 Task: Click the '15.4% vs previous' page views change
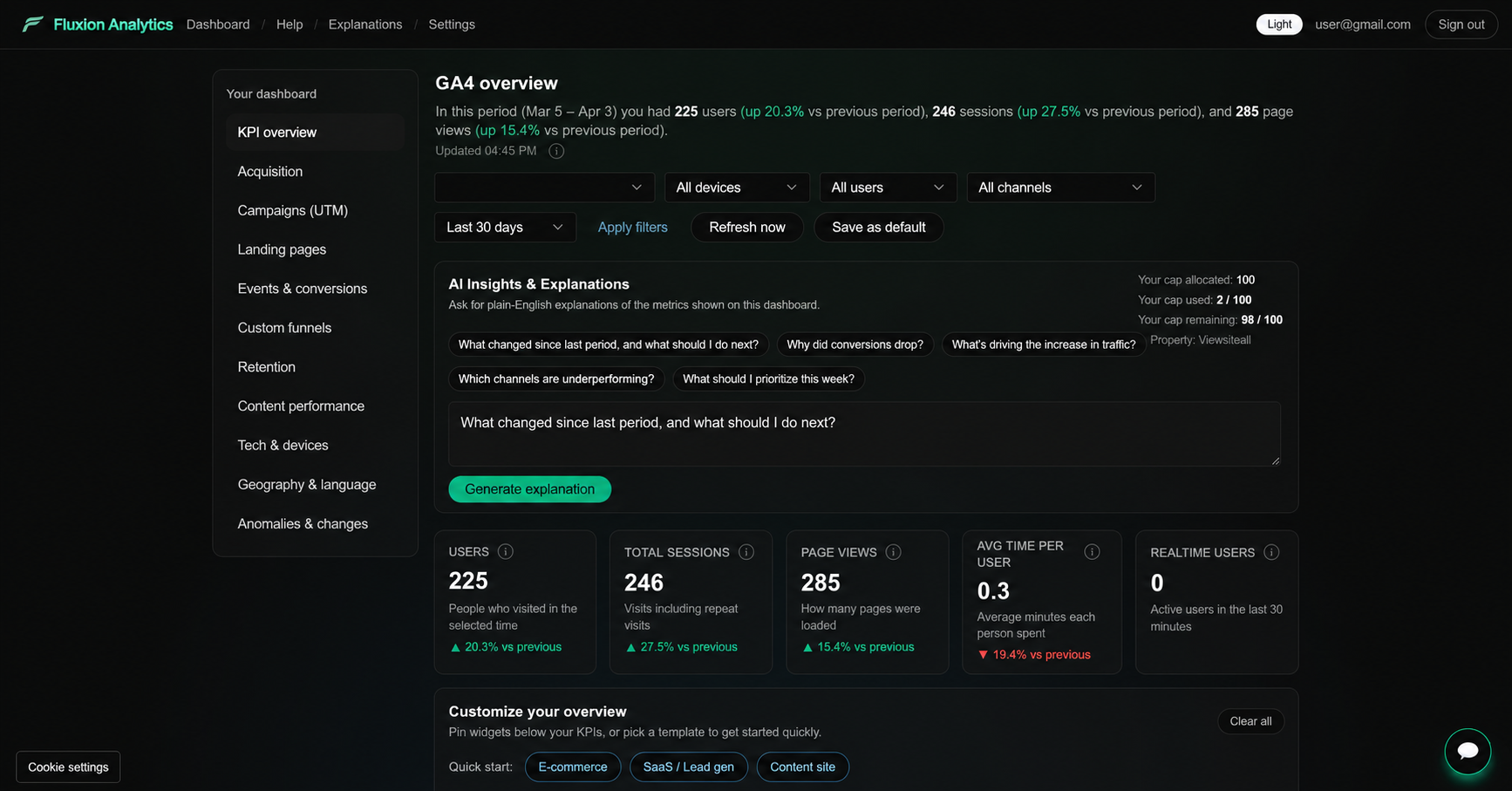point(858,647)
